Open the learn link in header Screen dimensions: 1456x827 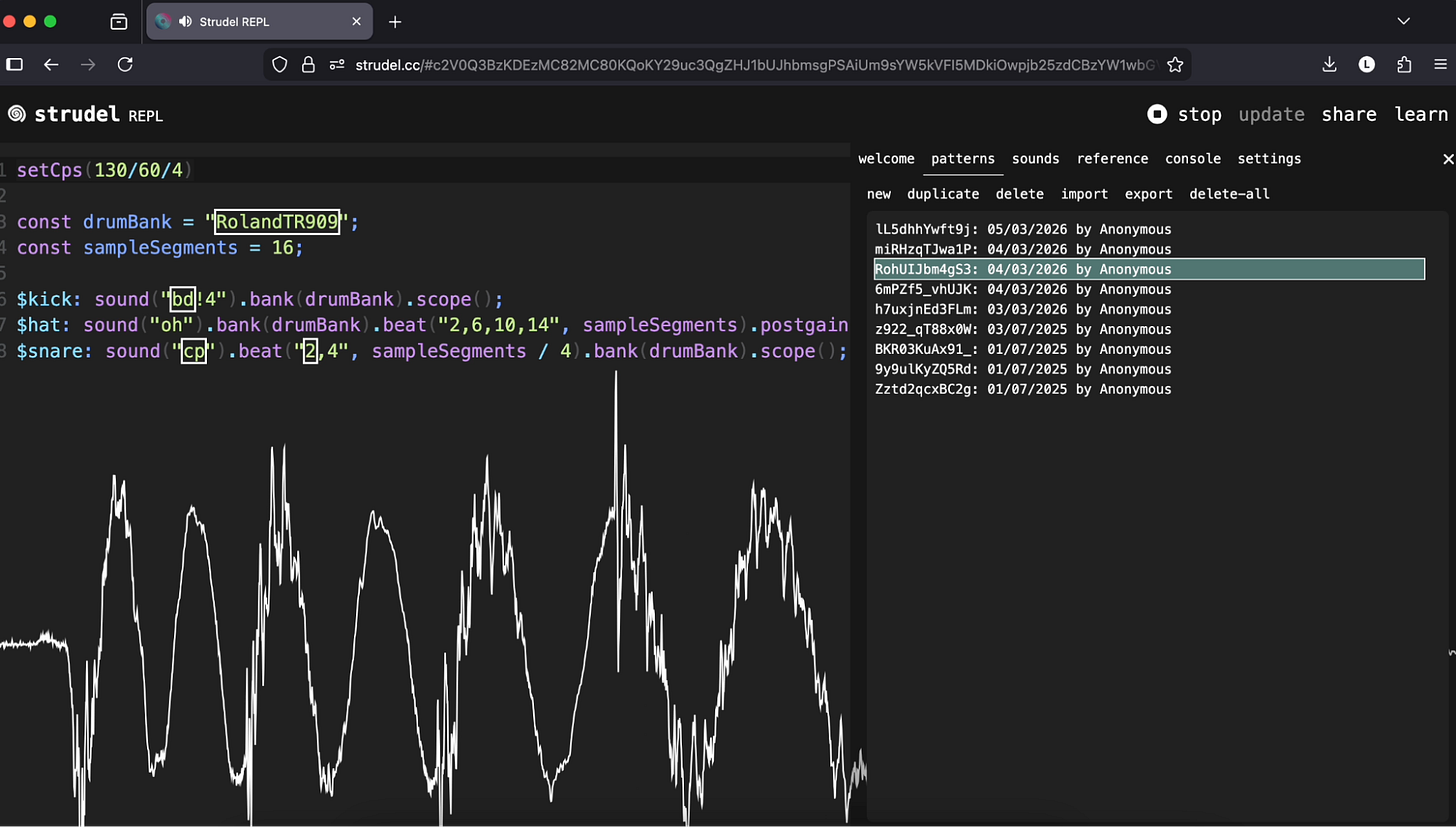(1421, 114)
